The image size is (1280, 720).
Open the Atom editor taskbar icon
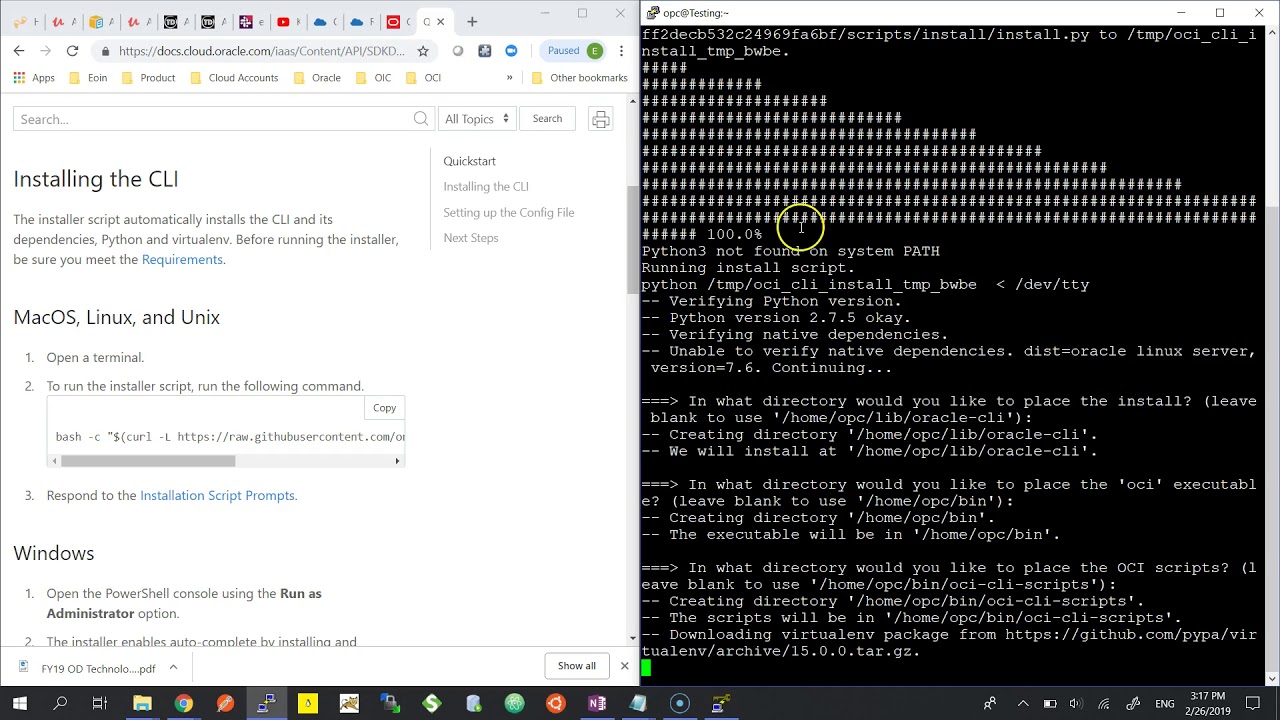coord(514,704)
